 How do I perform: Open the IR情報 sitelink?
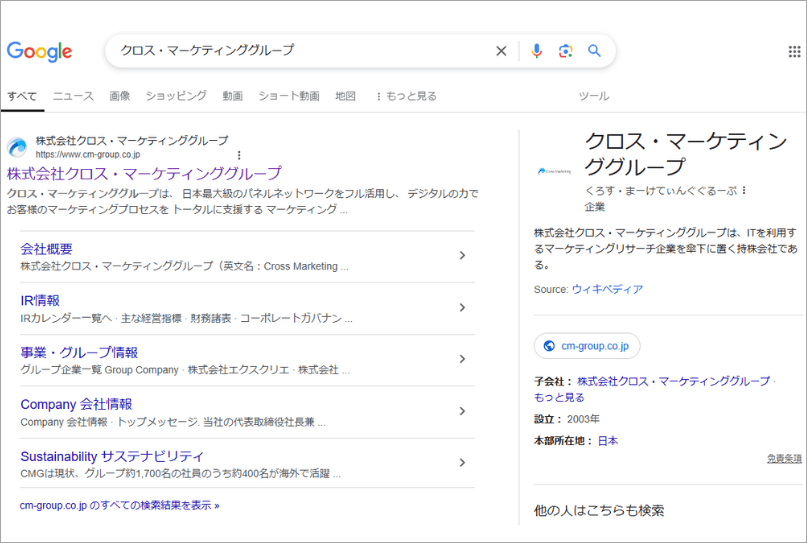40,301
